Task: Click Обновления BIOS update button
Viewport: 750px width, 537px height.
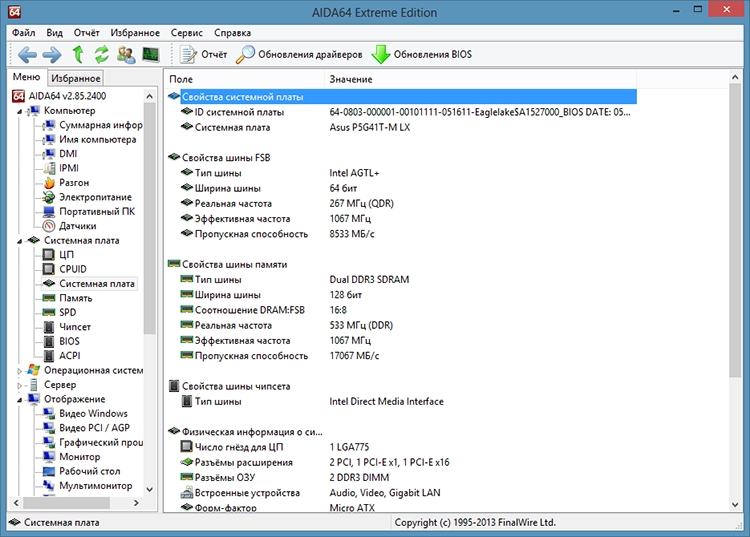Action: [x=421, y=54]
